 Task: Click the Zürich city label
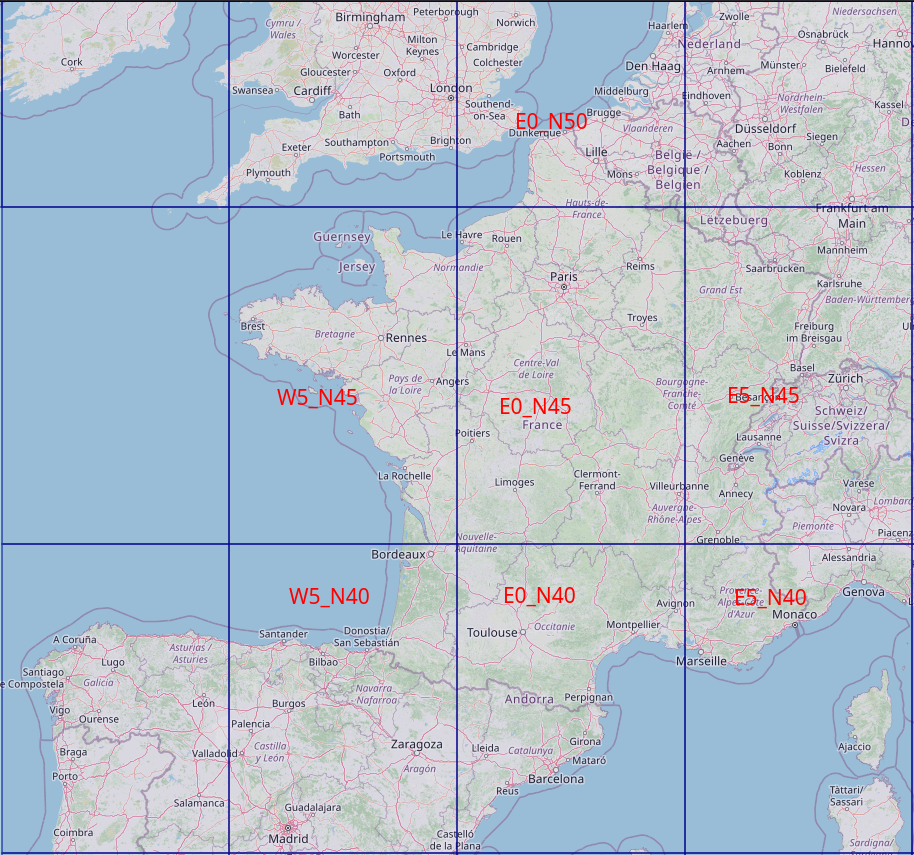point(845,378)
